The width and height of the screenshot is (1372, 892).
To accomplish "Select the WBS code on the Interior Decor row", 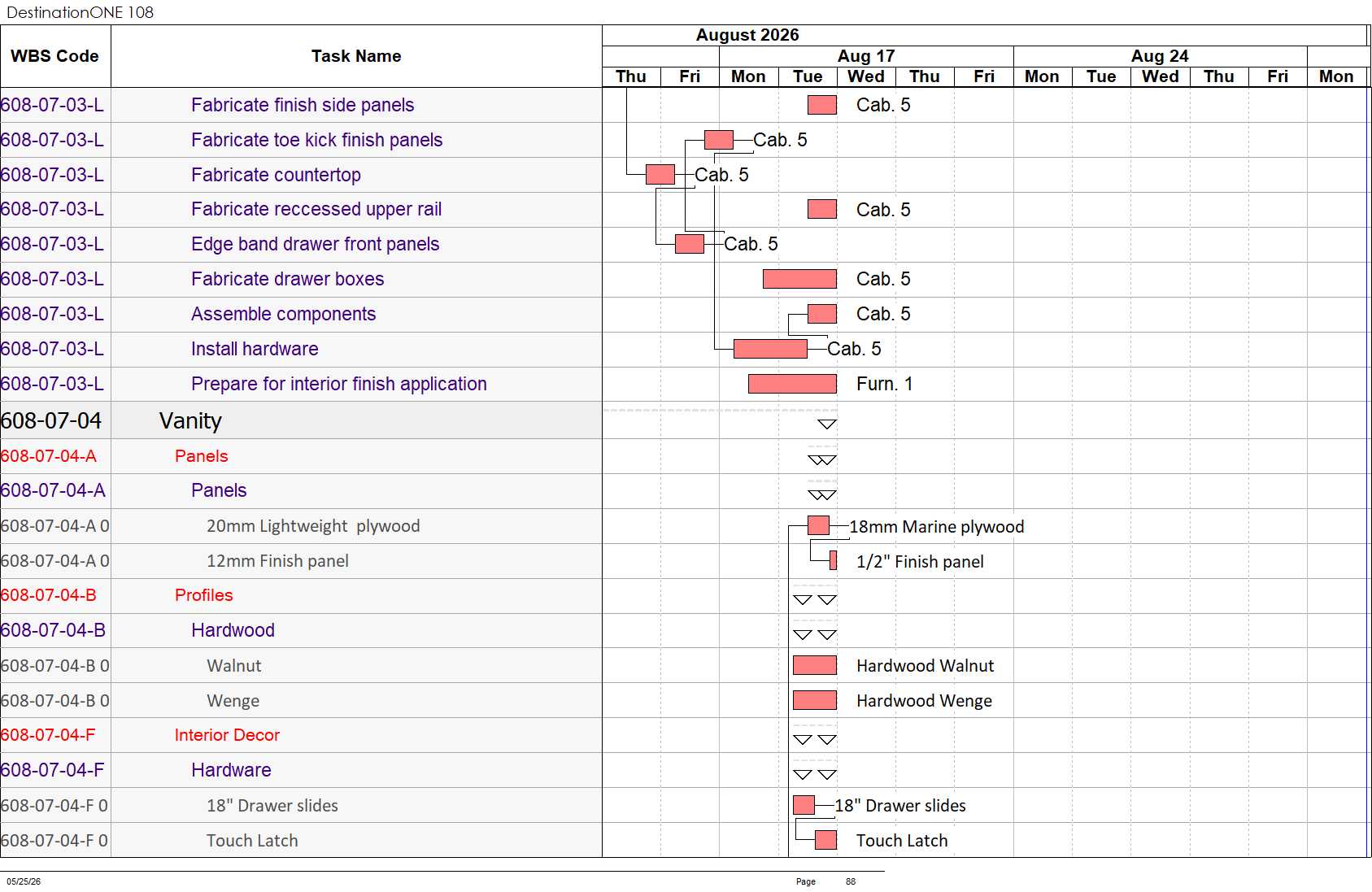I will click(x=47, y=735).
